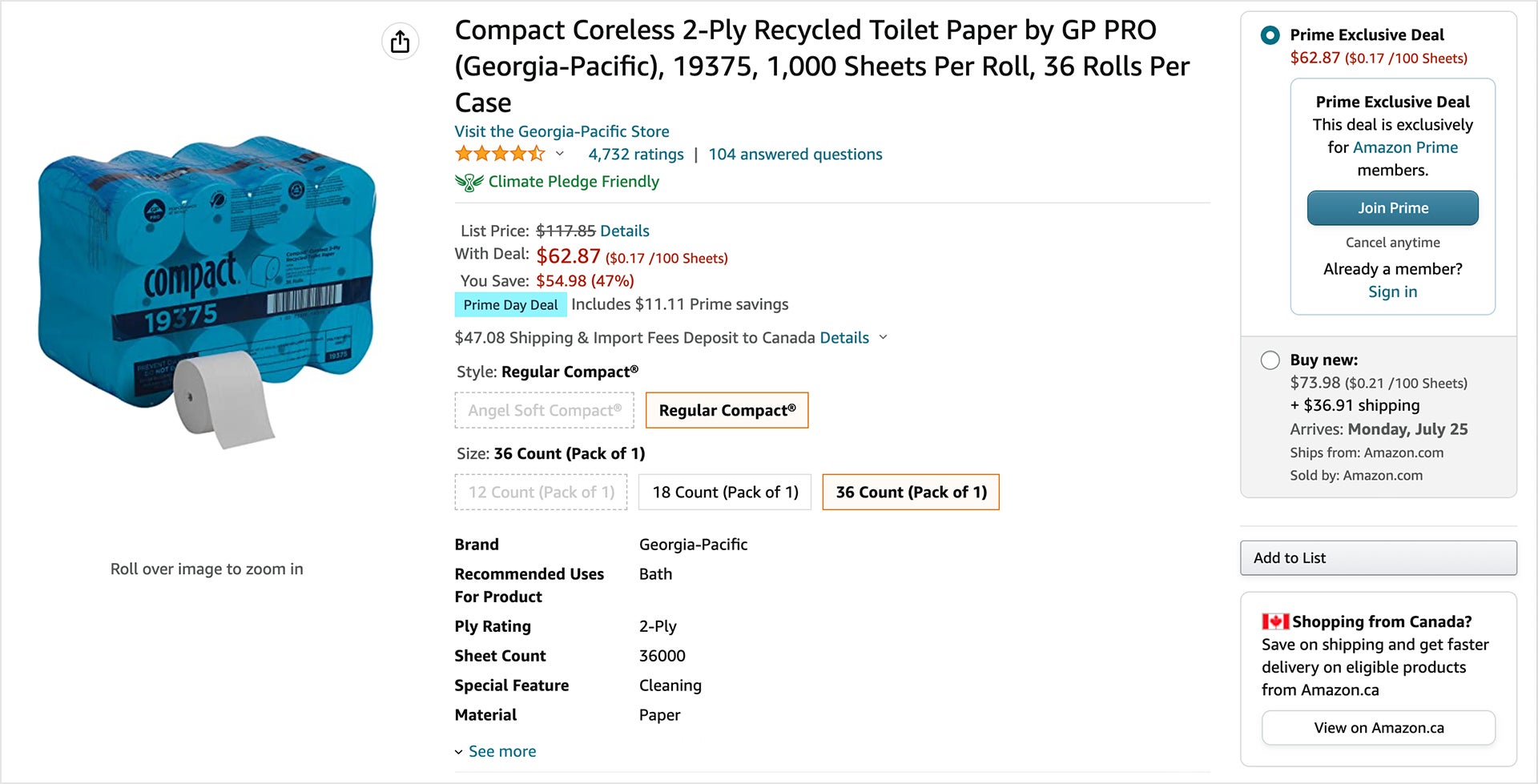The width and height of the screenshot is (1538, 784).
Task: Select the Regular Compact style swatch
Action: [727, 410]
